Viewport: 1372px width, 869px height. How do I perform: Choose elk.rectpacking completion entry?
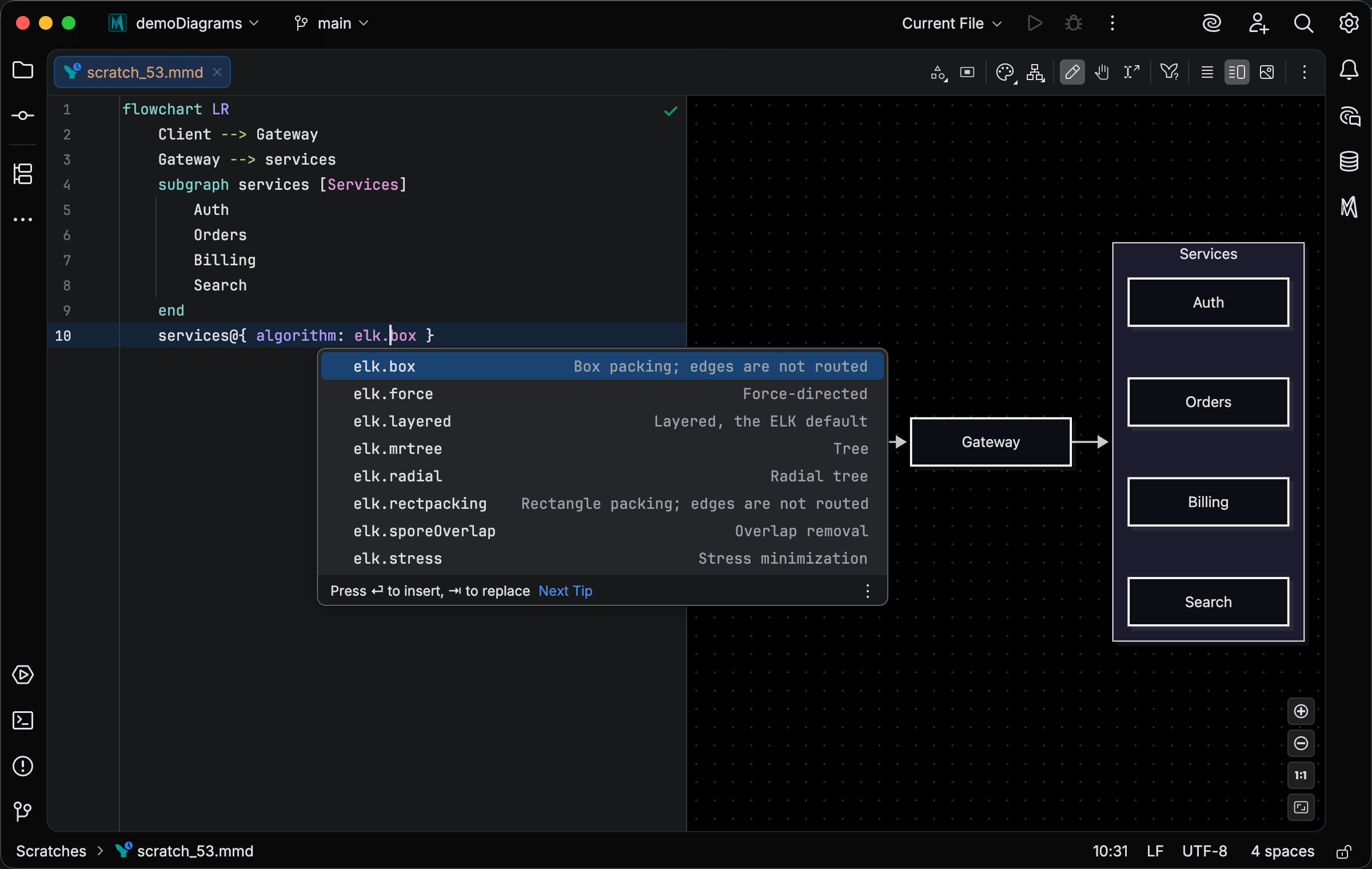point(603,504)
